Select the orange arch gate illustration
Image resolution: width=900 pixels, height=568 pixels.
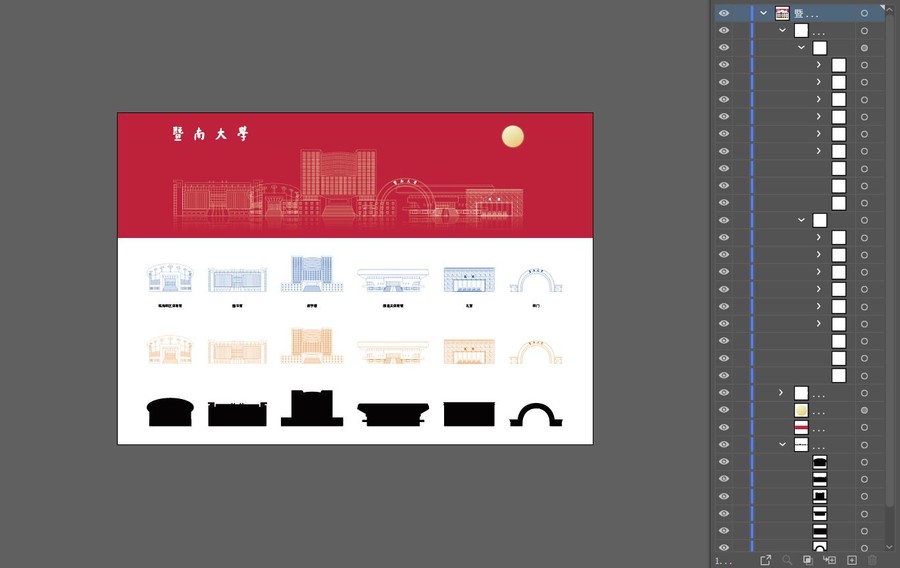tap(536, 352)
